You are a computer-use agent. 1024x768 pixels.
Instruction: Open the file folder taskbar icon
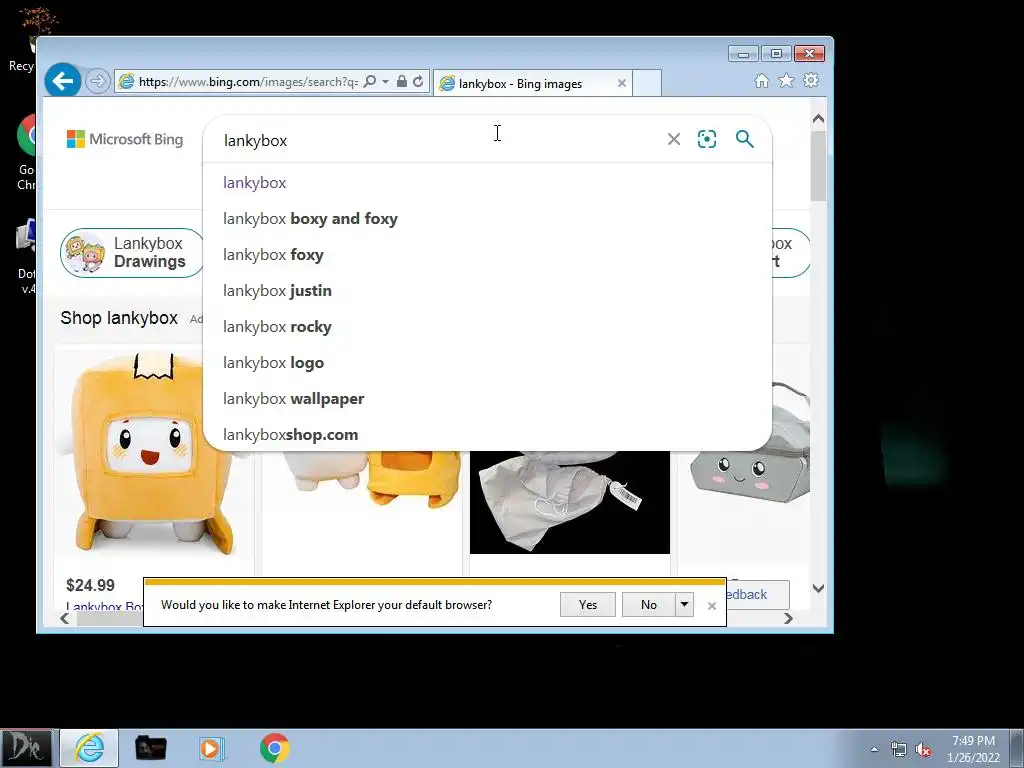click(x=151, y=748)
